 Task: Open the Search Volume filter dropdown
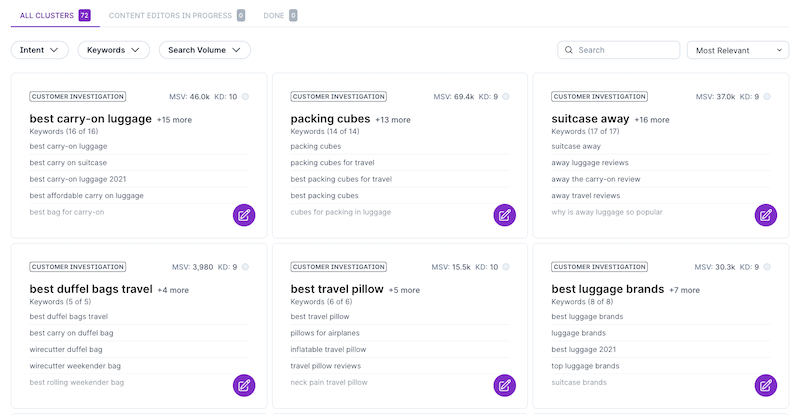pos(205,50)
